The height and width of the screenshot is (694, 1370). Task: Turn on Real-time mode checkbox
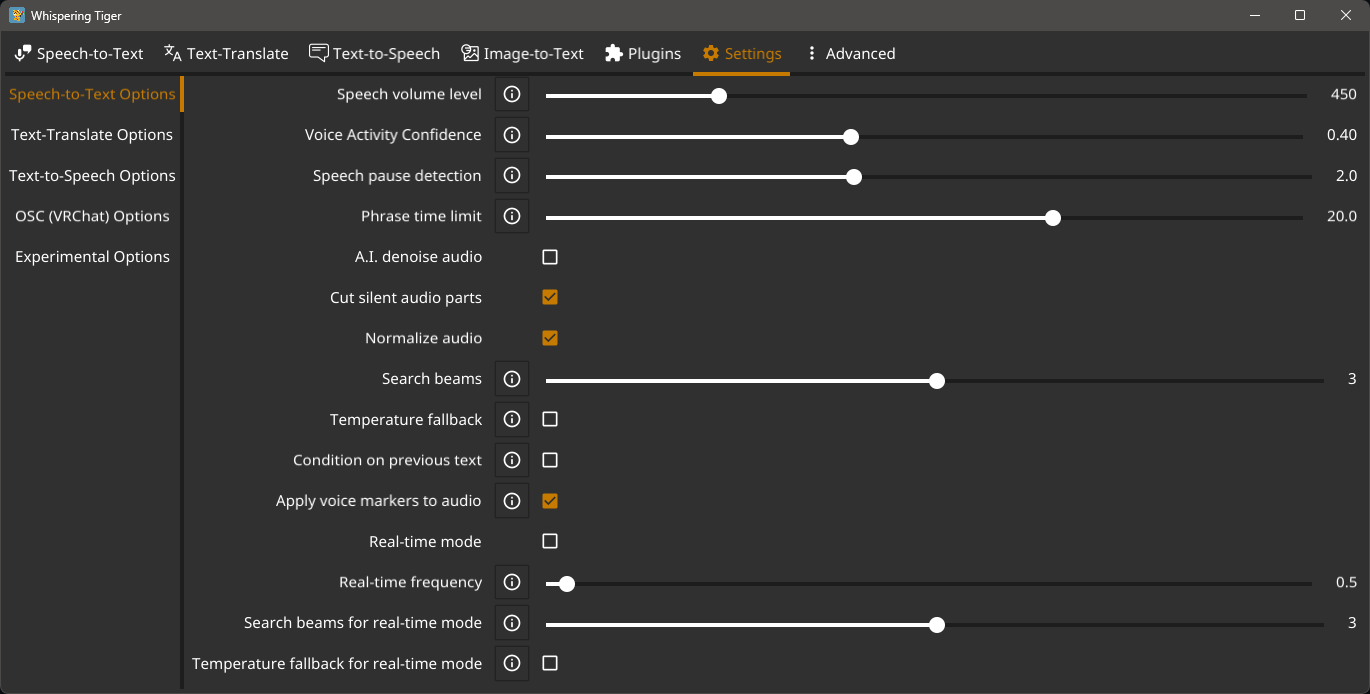pos(550,541)
